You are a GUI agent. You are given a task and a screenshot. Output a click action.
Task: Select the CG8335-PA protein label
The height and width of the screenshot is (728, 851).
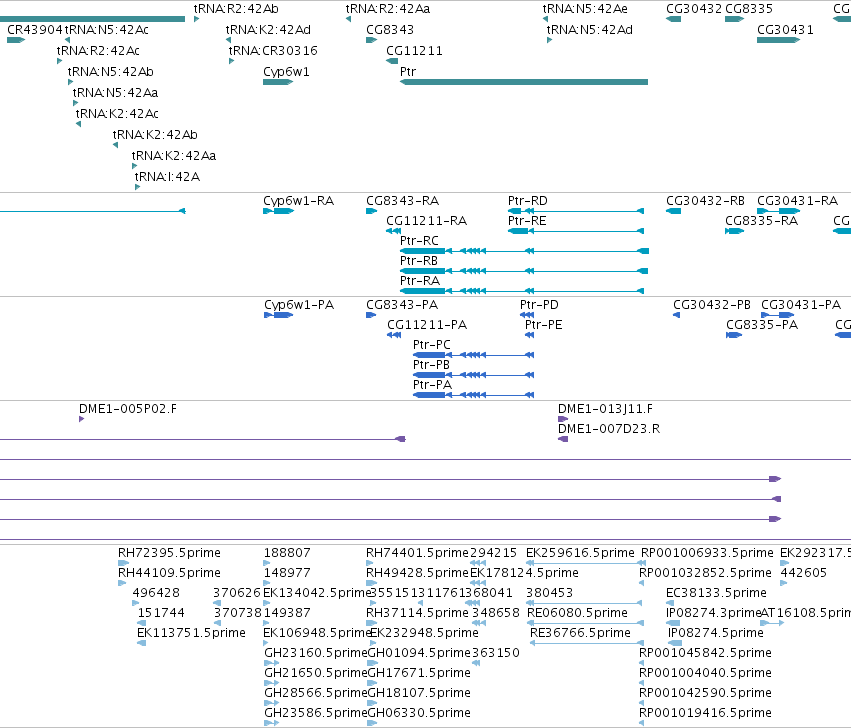(x=762, y=325)
